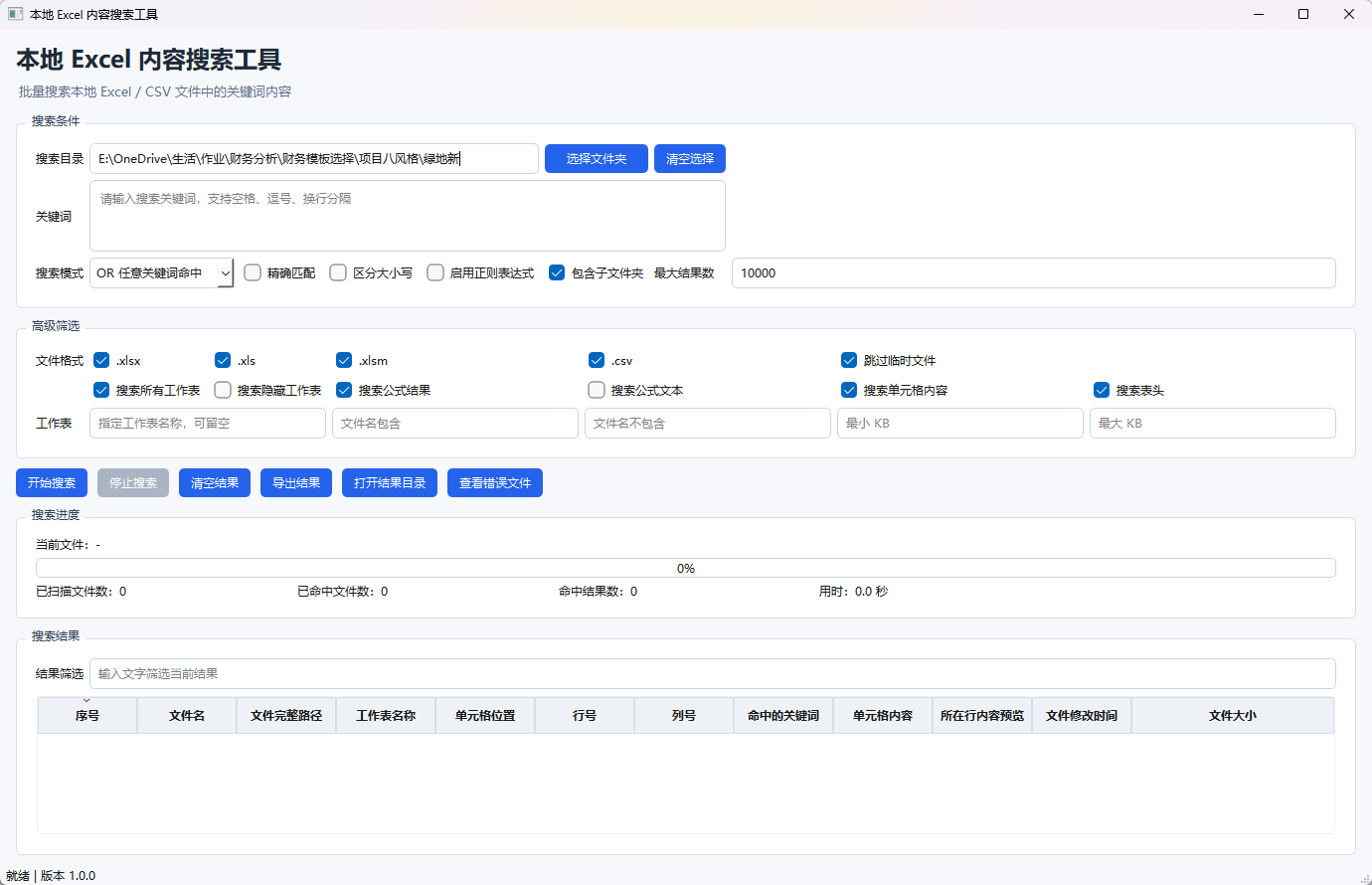The height and width of the screenshot is (885, 1372).
Task: Clear results with 清空结果 button
Action: 215,483
